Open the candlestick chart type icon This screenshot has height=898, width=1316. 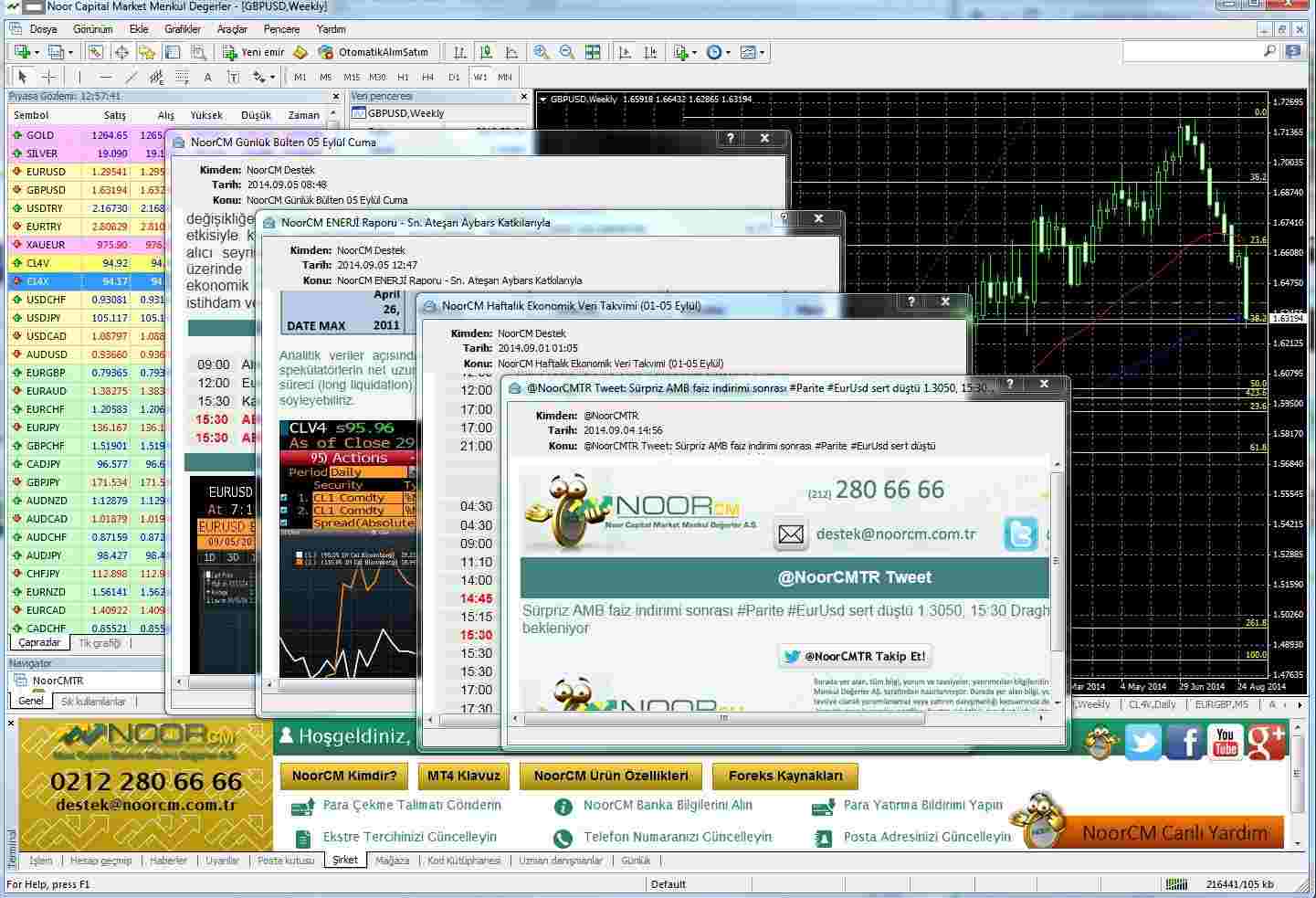tap(487, 52)
